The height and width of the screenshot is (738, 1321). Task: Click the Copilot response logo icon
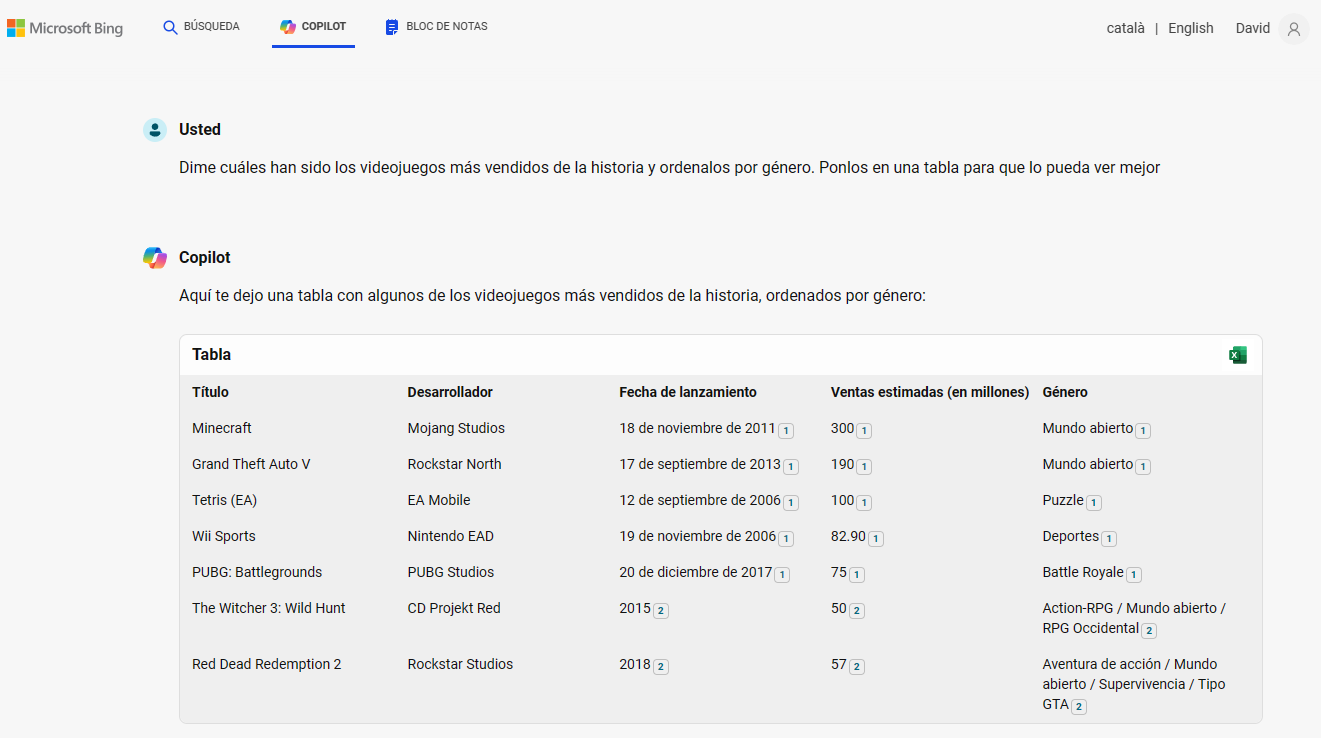(154, 257)
